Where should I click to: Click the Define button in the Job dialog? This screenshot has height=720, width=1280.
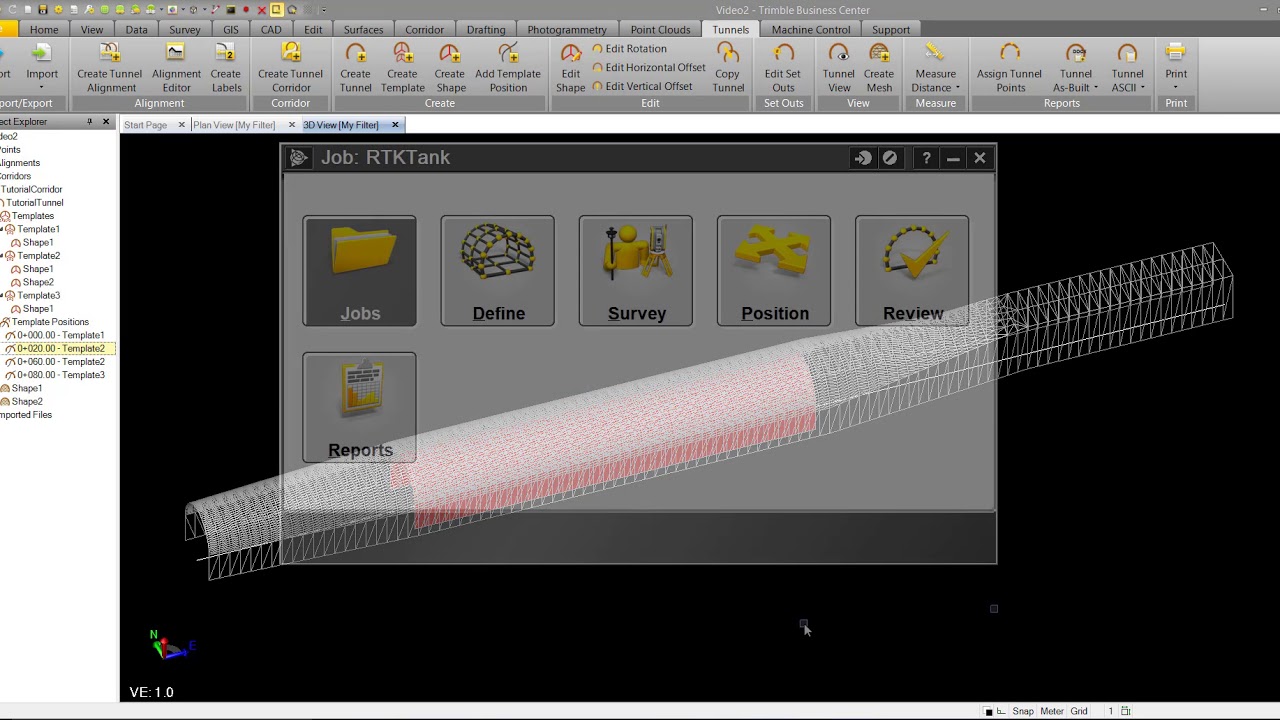(x=497, y=271)
